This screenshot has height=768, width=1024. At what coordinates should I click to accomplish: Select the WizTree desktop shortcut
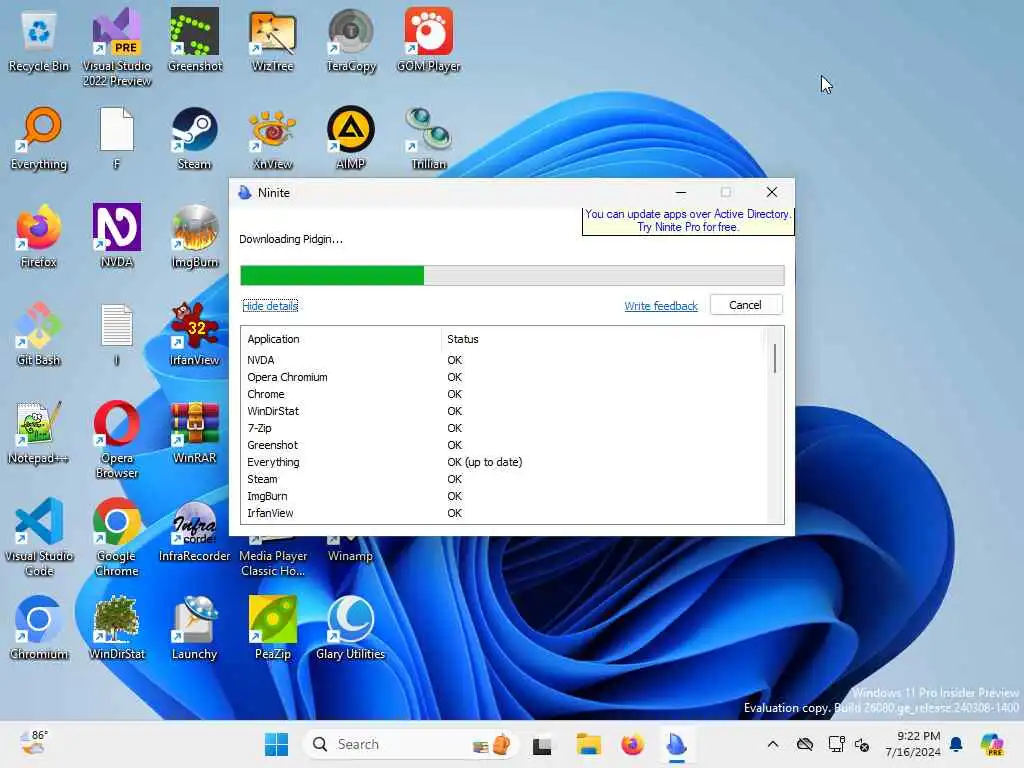pos(272,40)
